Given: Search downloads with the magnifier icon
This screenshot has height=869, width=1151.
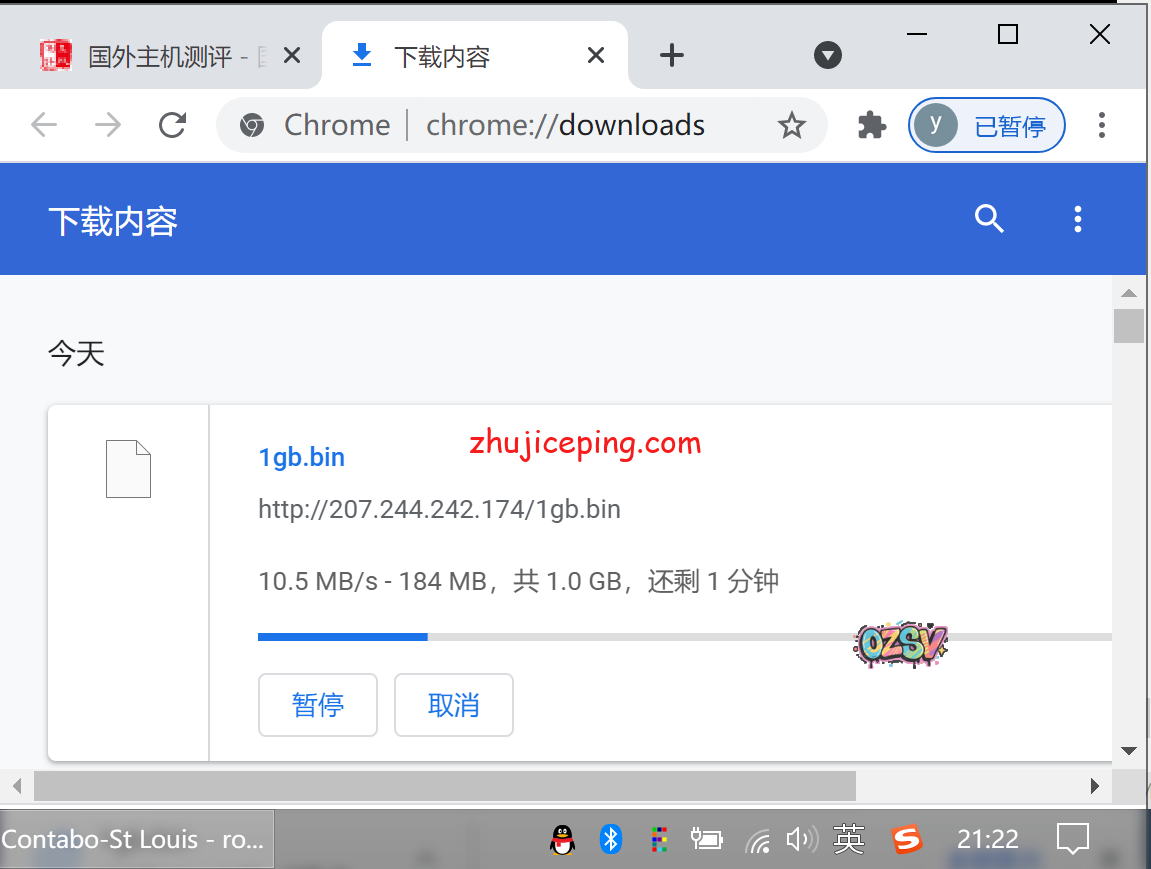Looking at the screenshot, I should pos(988,219).
